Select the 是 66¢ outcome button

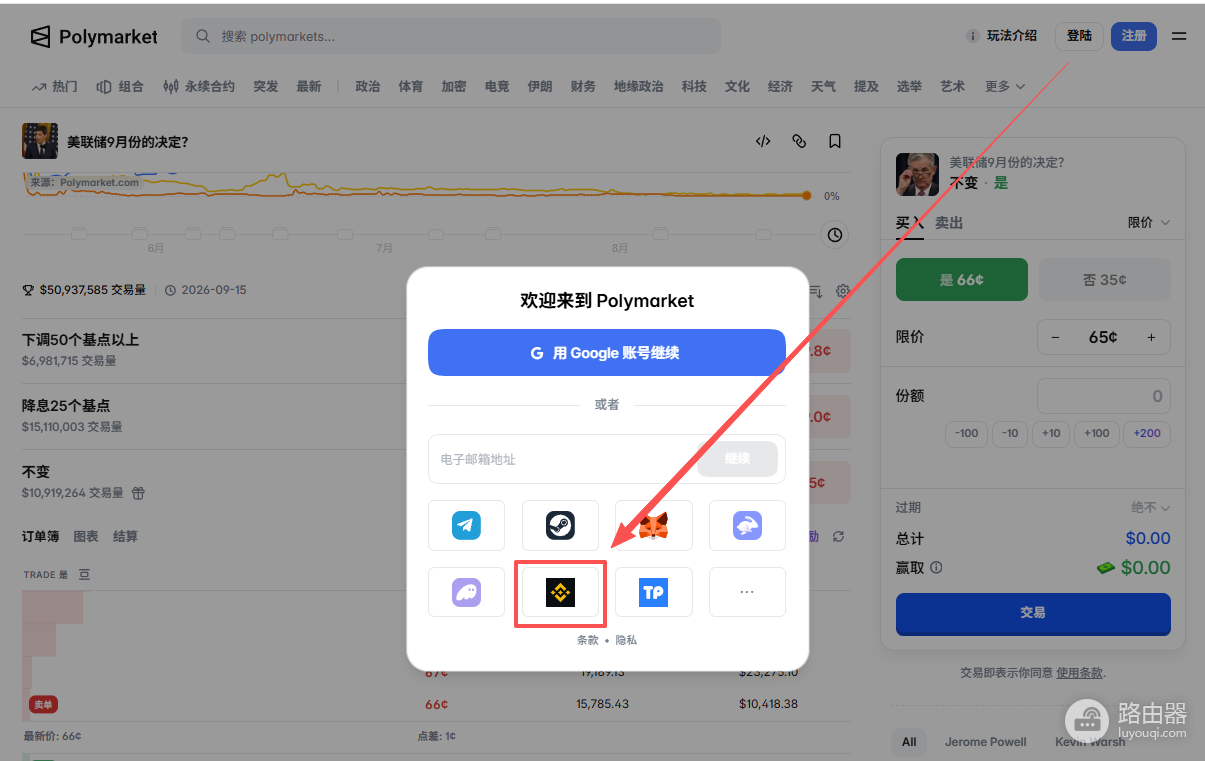962,280
